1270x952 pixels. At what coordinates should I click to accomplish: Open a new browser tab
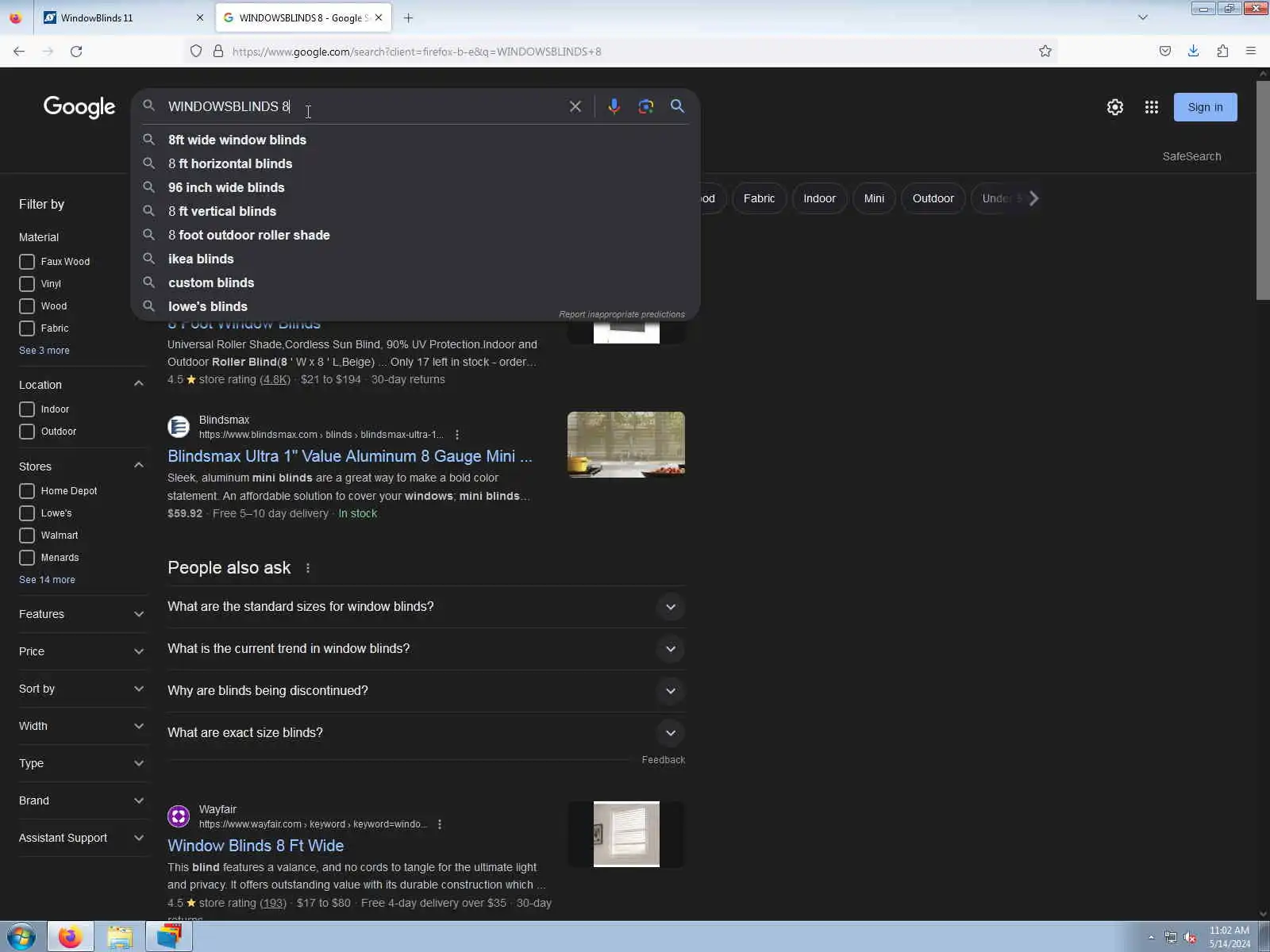(408, 17)
